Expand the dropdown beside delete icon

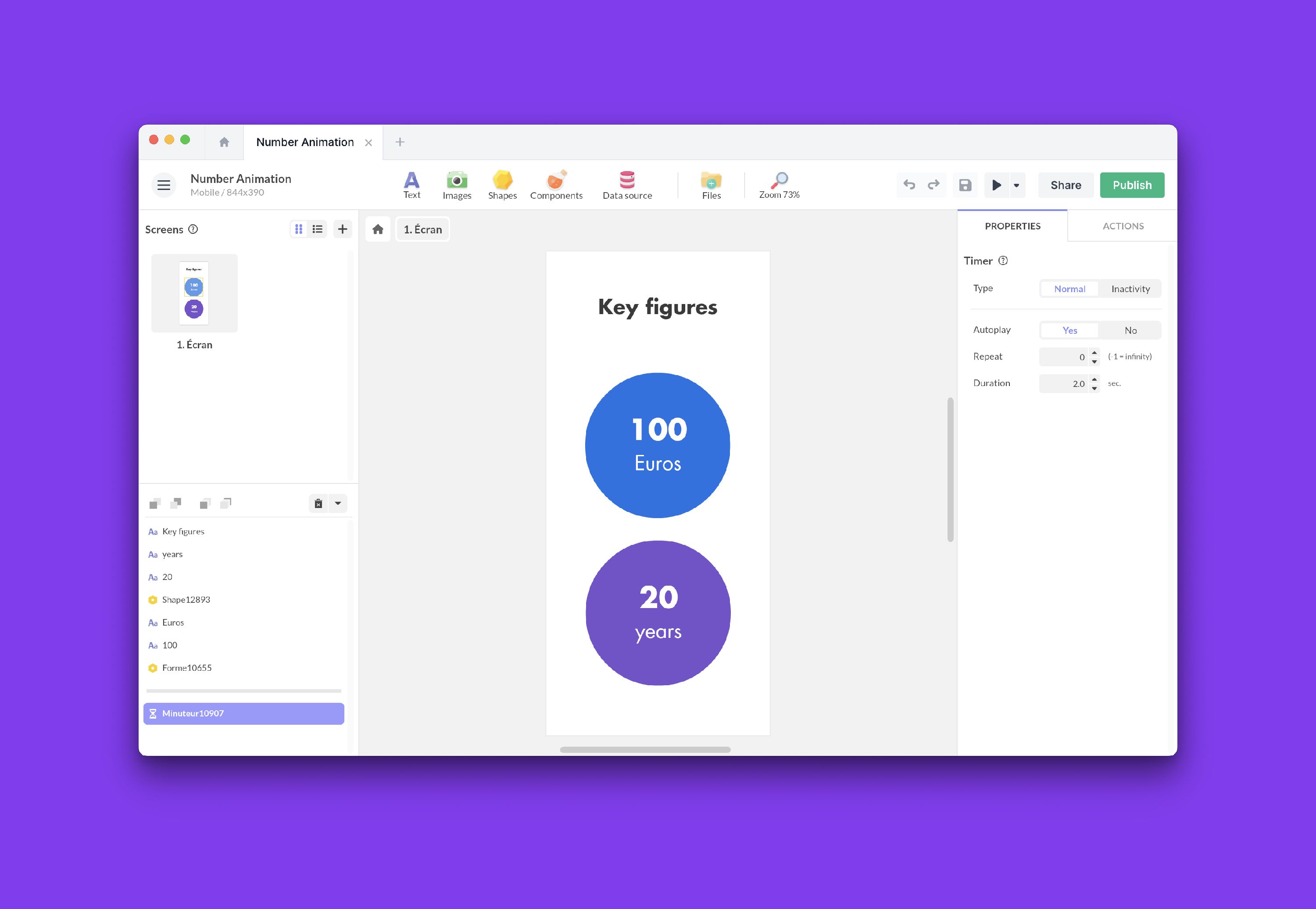[338, 503]
